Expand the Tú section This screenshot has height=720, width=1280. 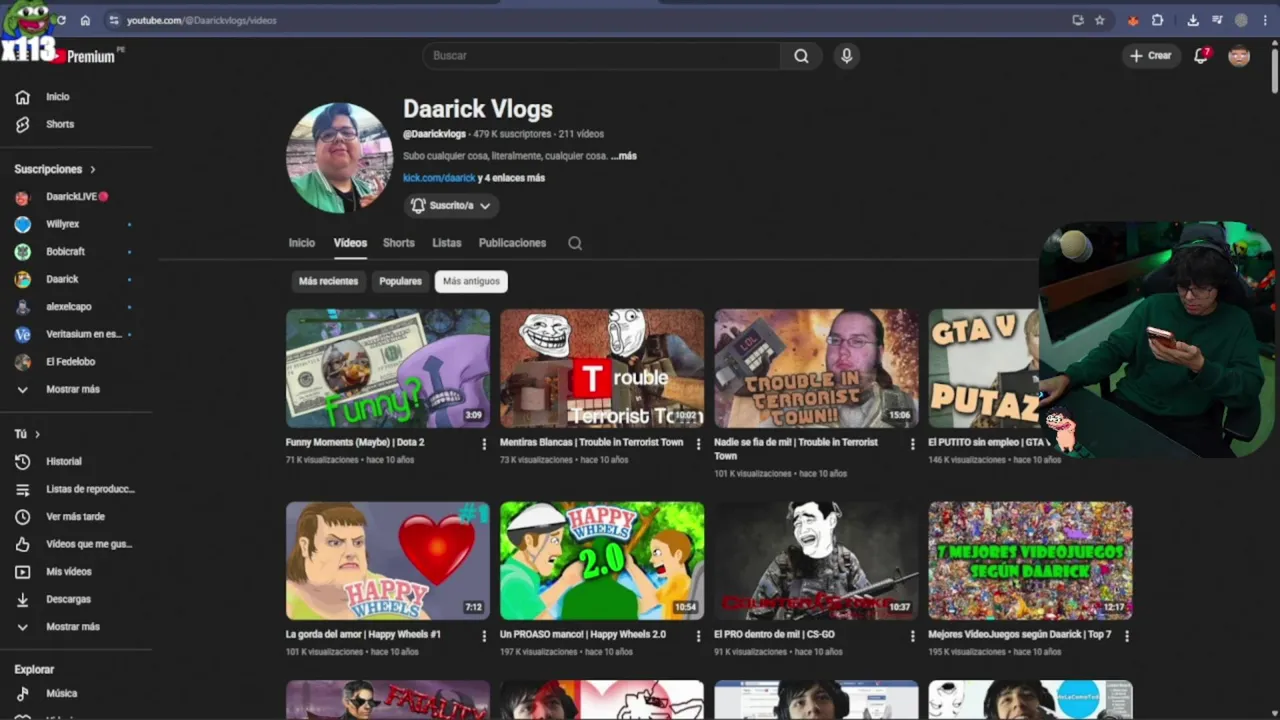point(27,434)
